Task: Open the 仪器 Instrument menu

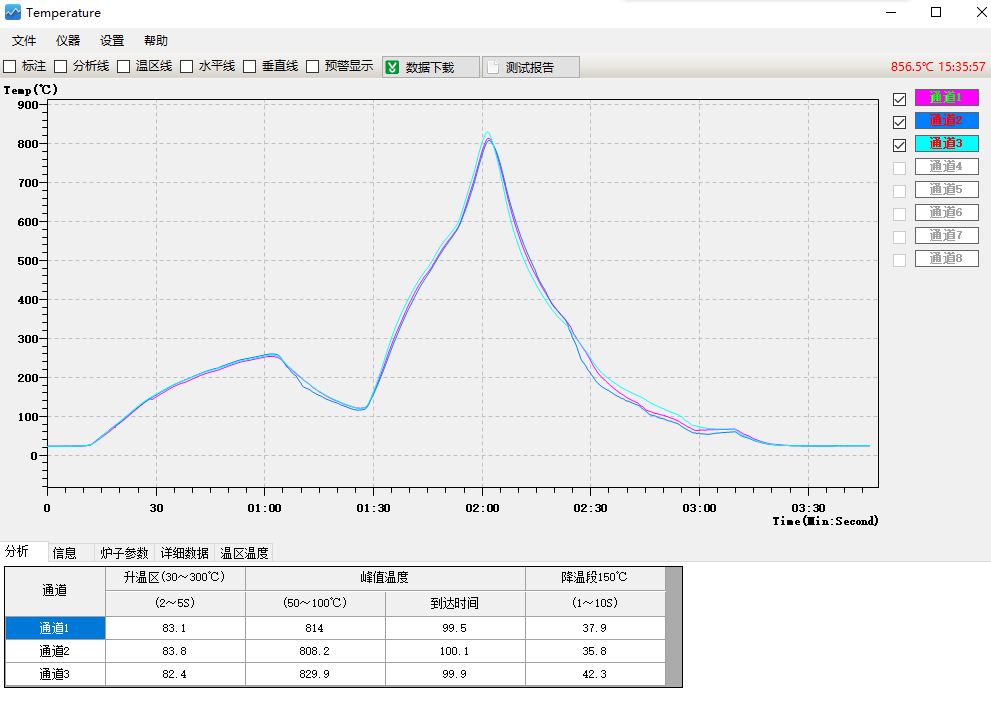Action: 67,40
